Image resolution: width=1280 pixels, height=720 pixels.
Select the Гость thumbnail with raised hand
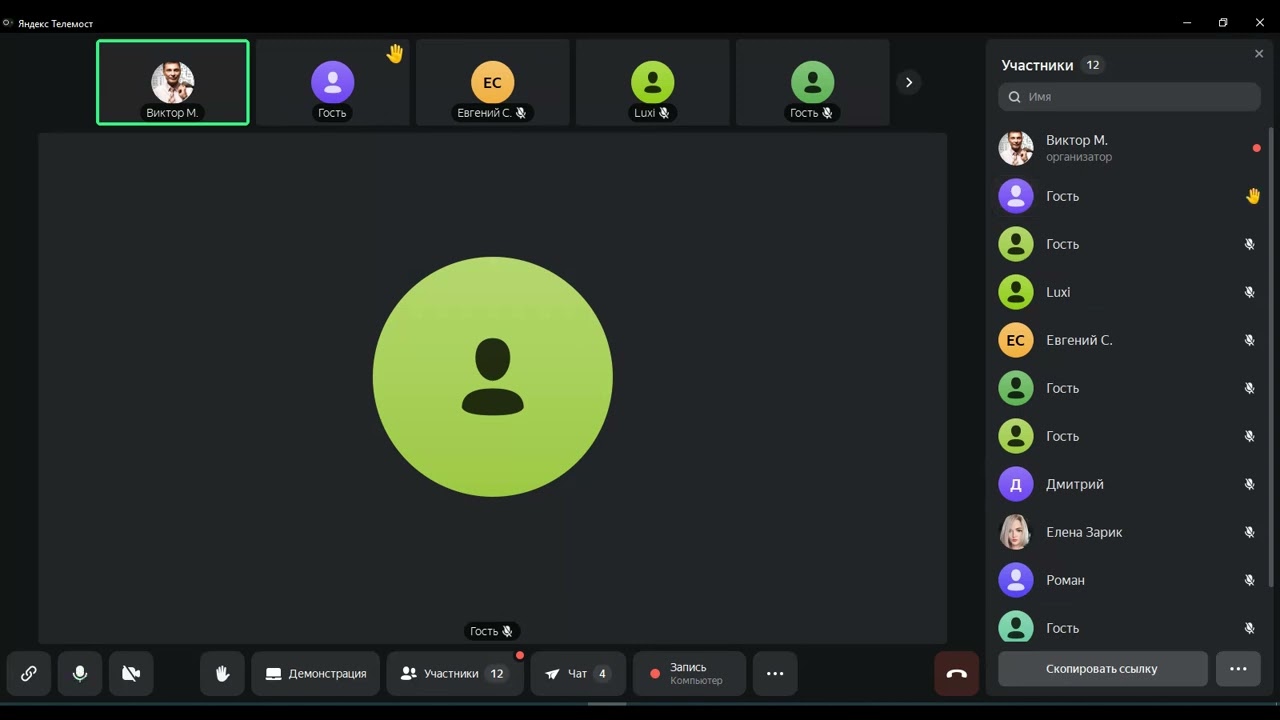point(332,82)
